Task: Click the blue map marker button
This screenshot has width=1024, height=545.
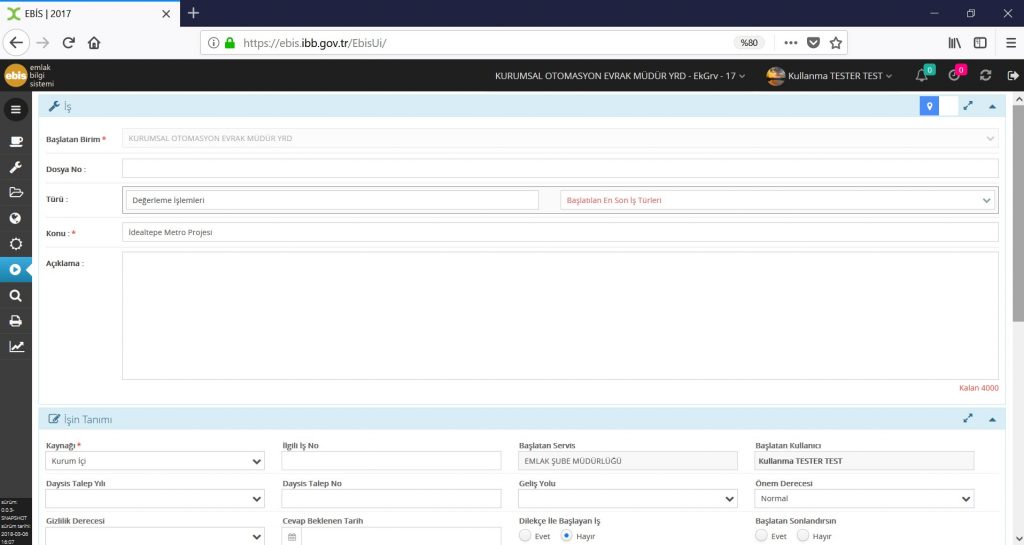Action: pyautogui.click(x=929, y=106)
